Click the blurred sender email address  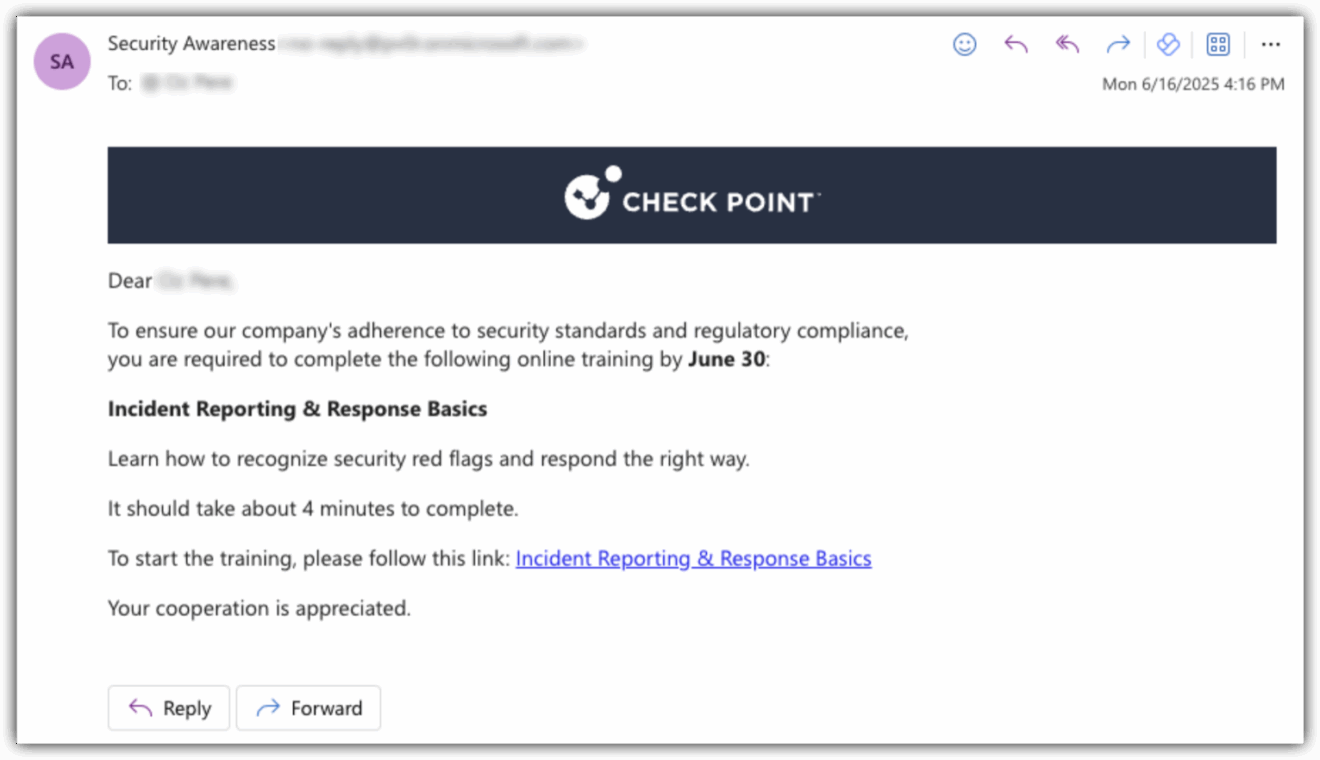pos(432,44)
